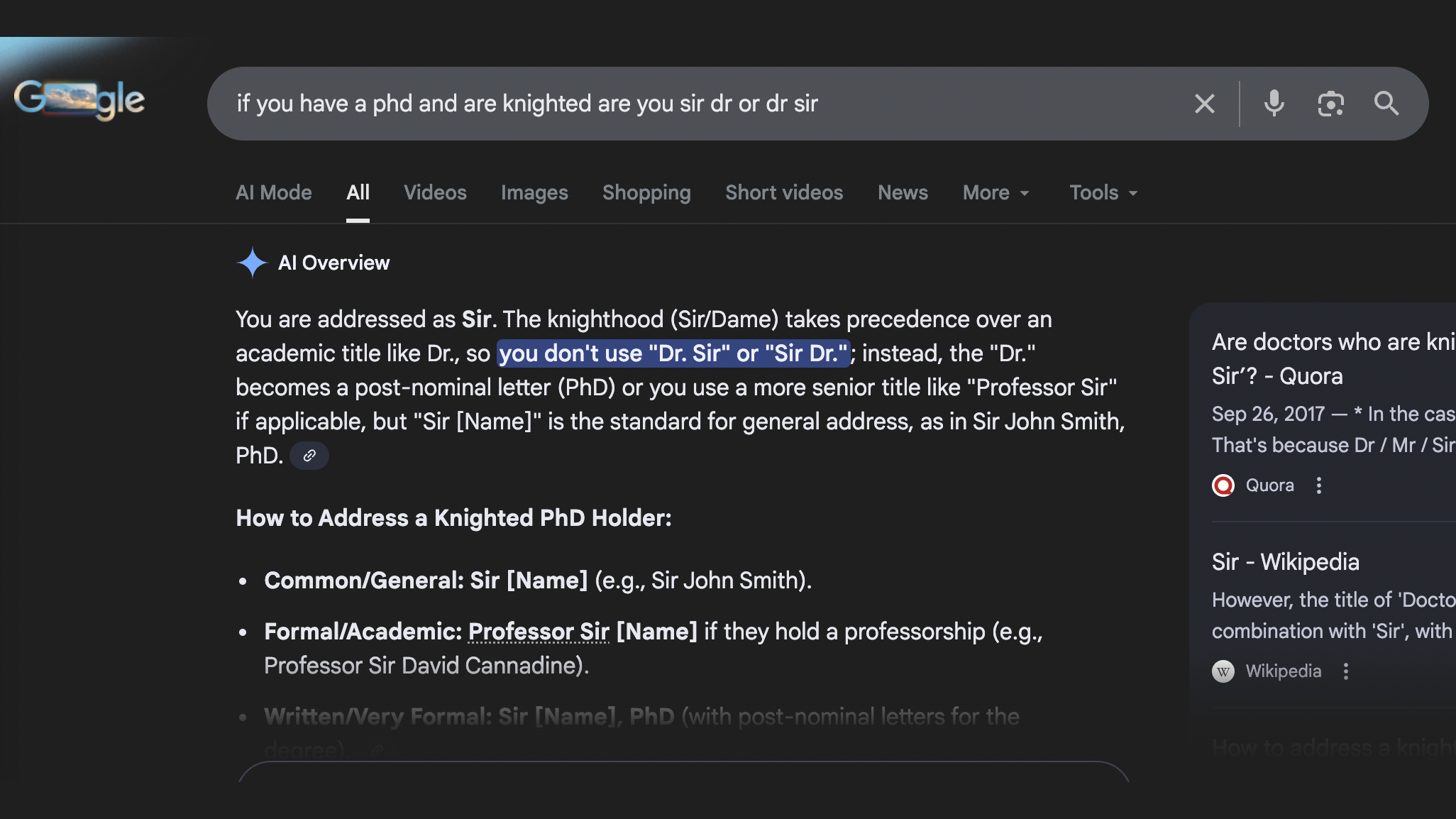Viewport: 1456px width, 819px height.
Task: Start voice search with microphone icon
Action: coord(1274,104)
